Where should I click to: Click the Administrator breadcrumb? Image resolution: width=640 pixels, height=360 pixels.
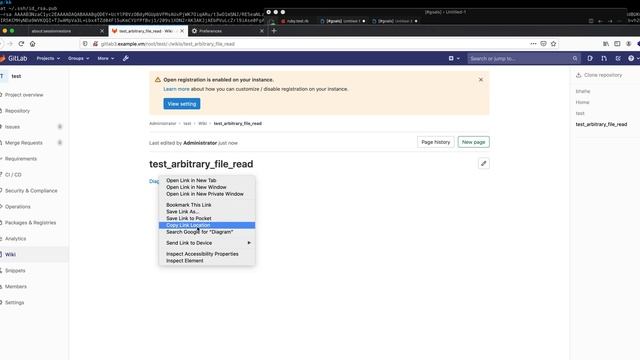tap(162, 123)
